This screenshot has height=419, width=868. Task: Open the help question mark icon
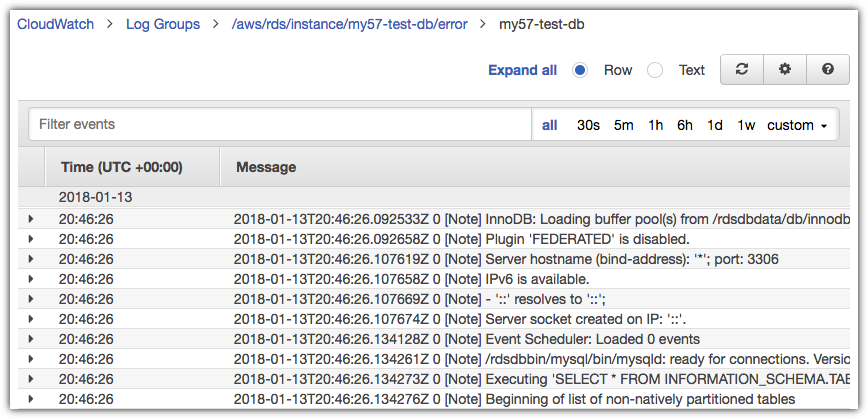click(x=828, y=69)
